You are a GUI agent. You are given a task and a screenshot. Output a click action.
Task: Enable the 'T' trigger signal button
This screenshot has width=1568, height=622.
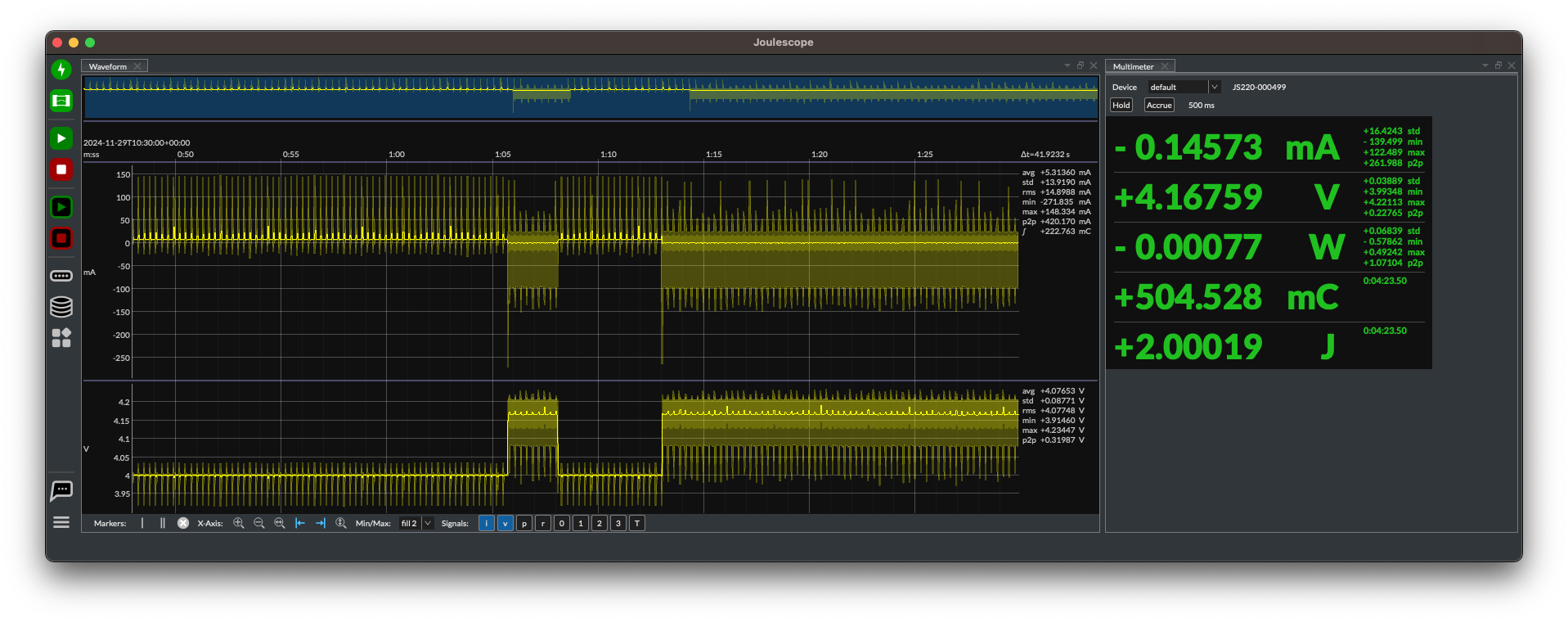click(637, 523)
